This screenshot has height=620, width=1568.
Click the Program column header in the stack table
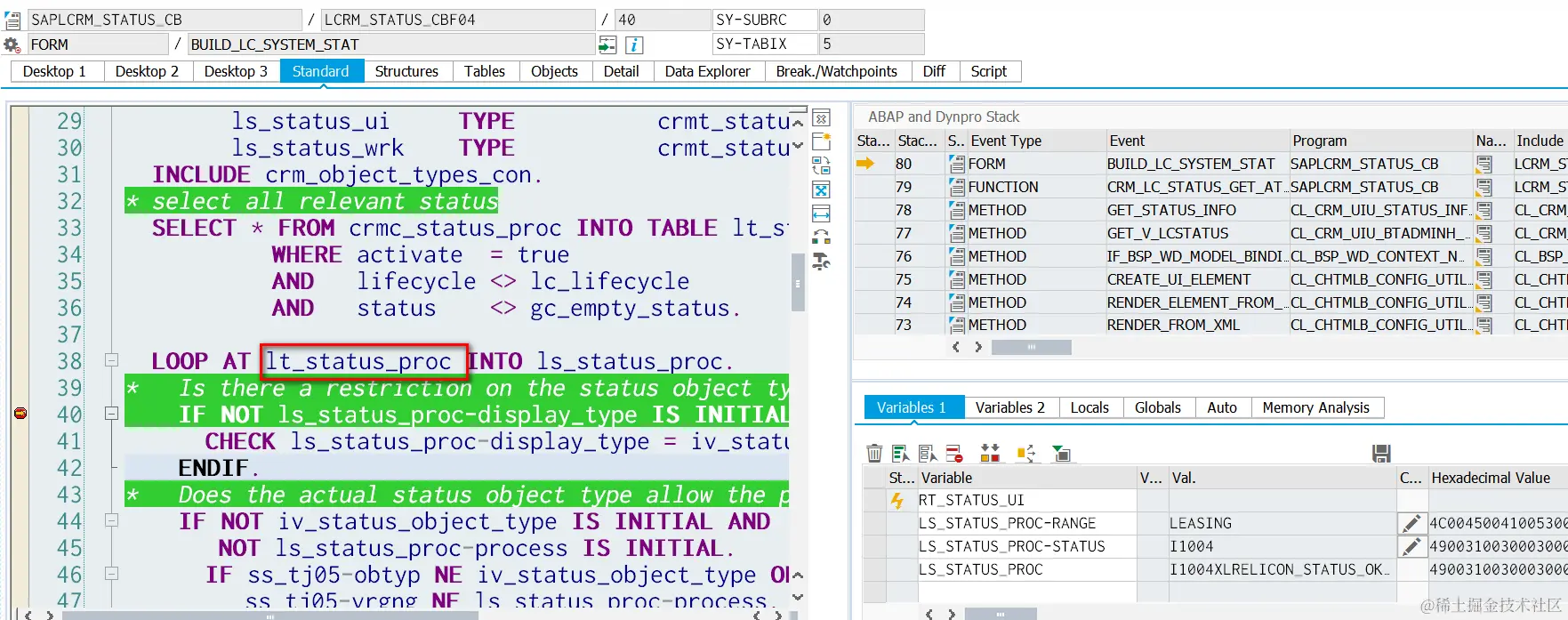[x=1380, y=141]
